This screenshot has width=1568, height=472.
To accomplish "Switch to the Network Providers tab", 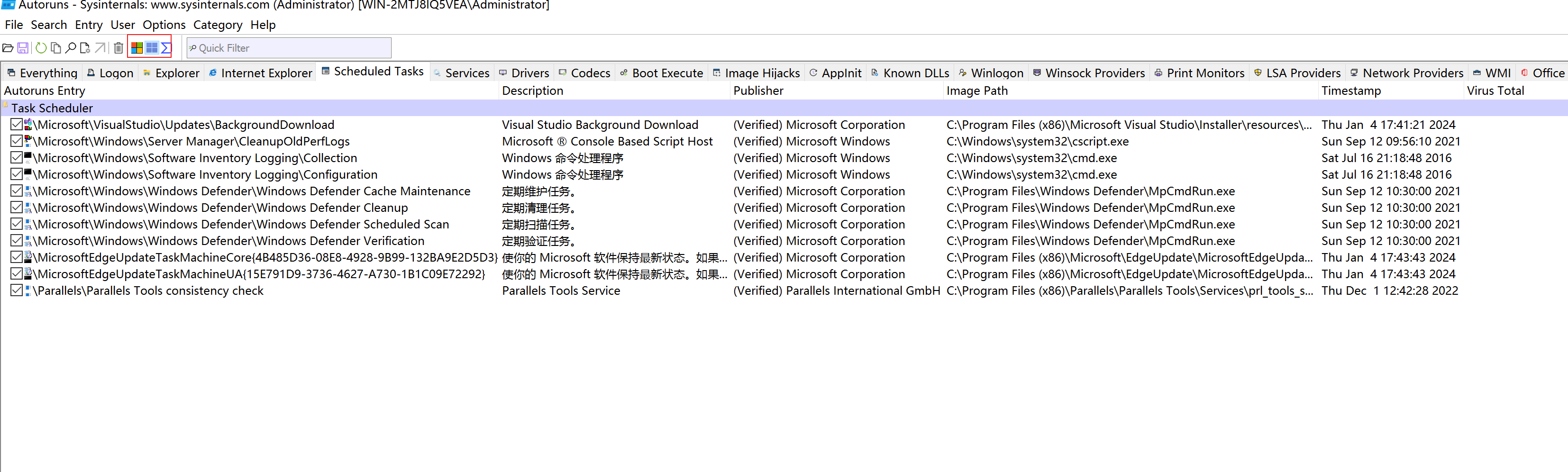I will pyautogui.click(x=1407, y=73).
